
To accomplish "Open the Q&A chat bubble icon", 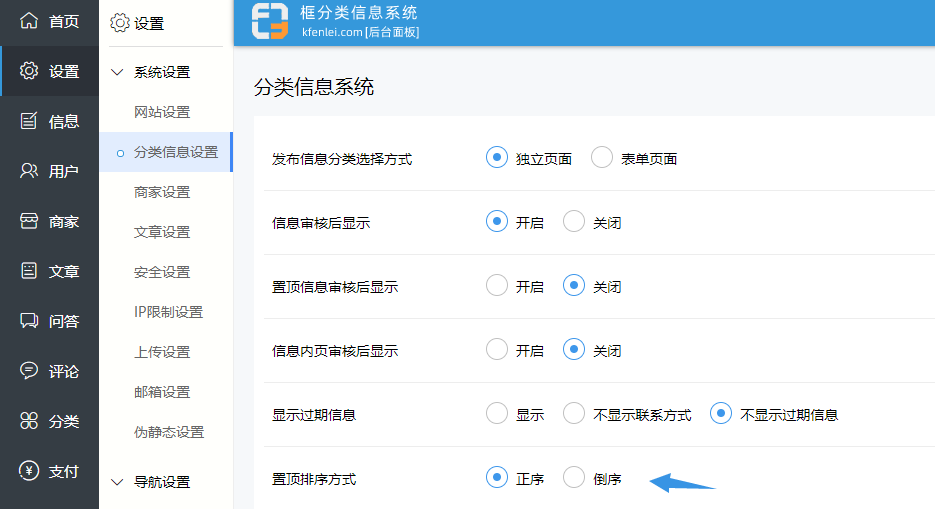I will [29, 321].
